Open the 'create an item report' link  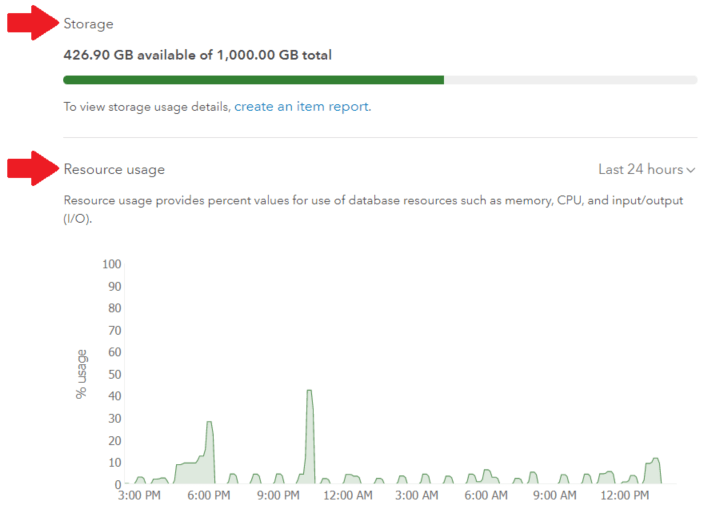(x=302, y=106)
